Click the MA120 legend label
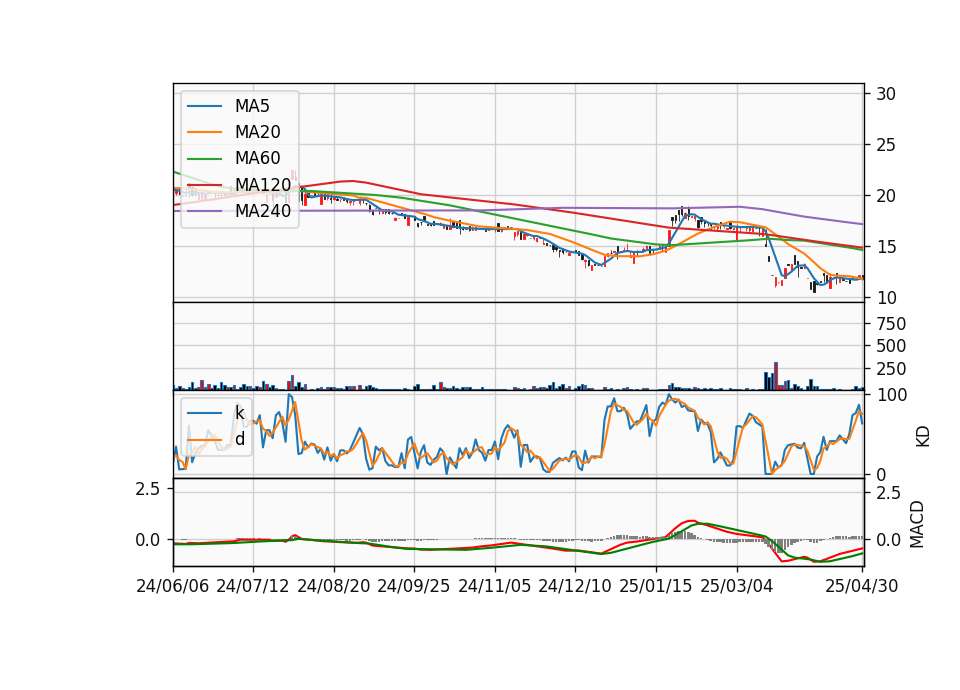The width and height of the screenshot is (960, 690). click(x=263, y=184)
